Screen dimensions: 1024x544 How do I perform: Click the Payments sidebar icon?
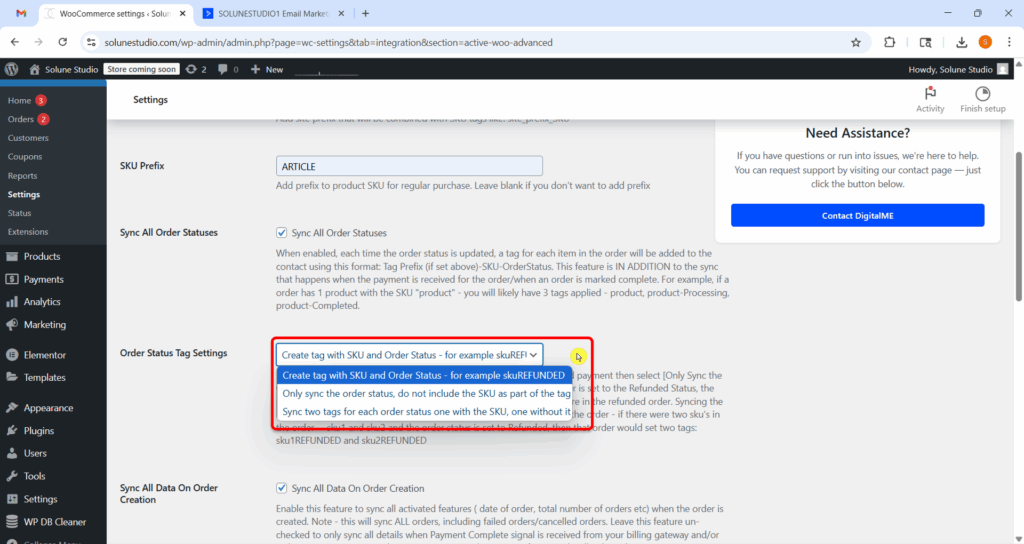12,280
